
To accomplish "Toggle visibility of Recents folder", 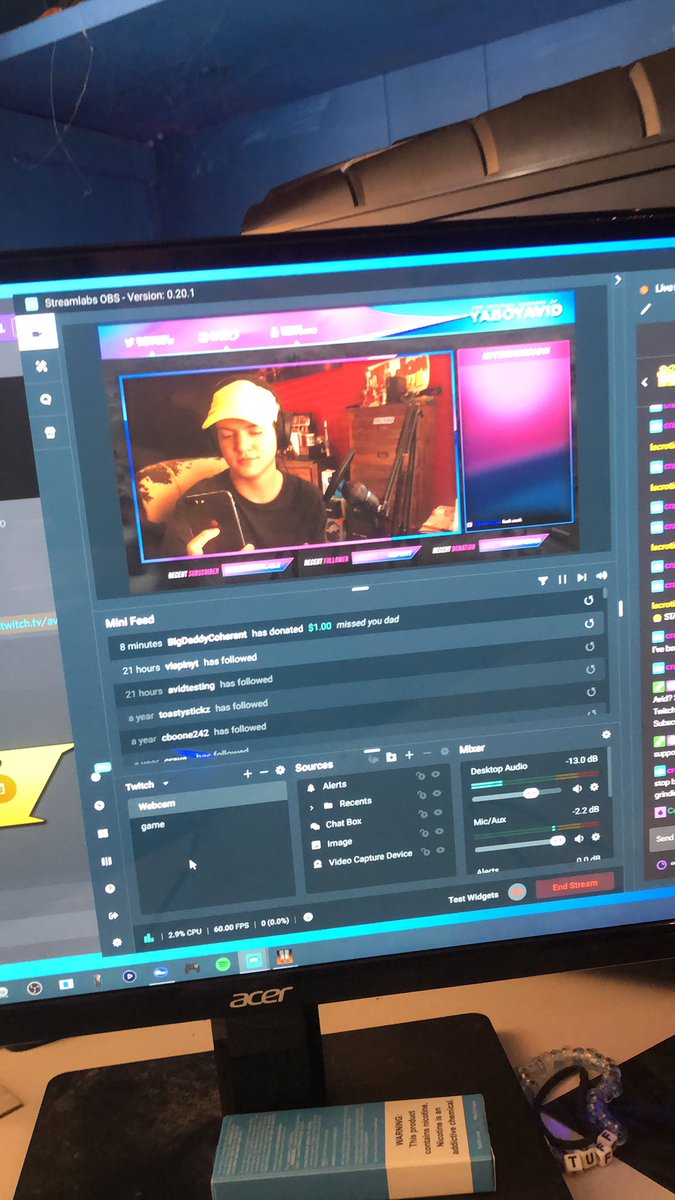I will tap(439, 793).
